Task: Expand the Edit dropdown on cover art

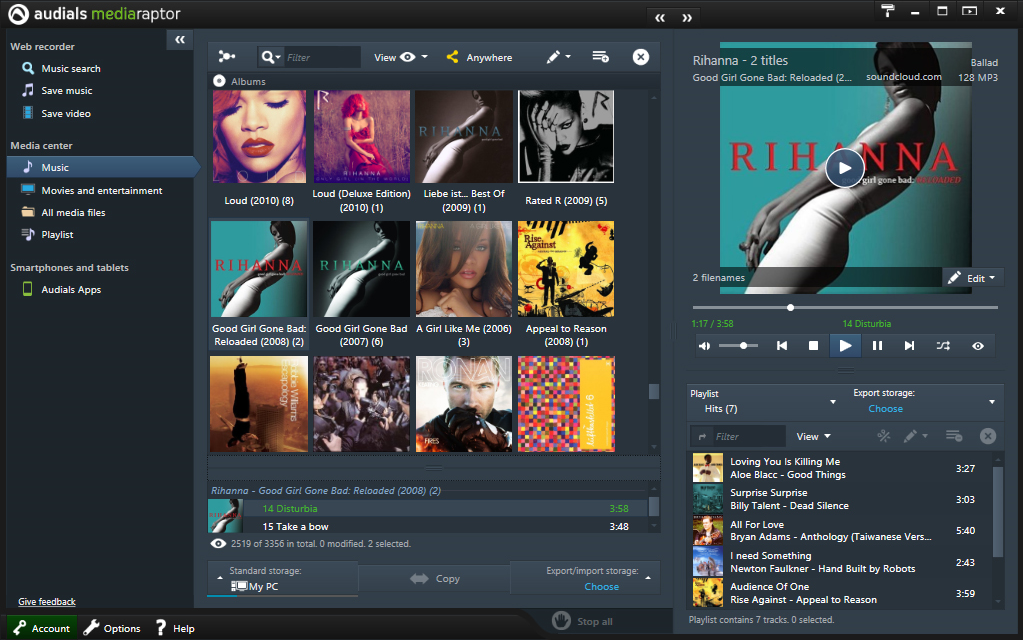Action: point(973,278)
